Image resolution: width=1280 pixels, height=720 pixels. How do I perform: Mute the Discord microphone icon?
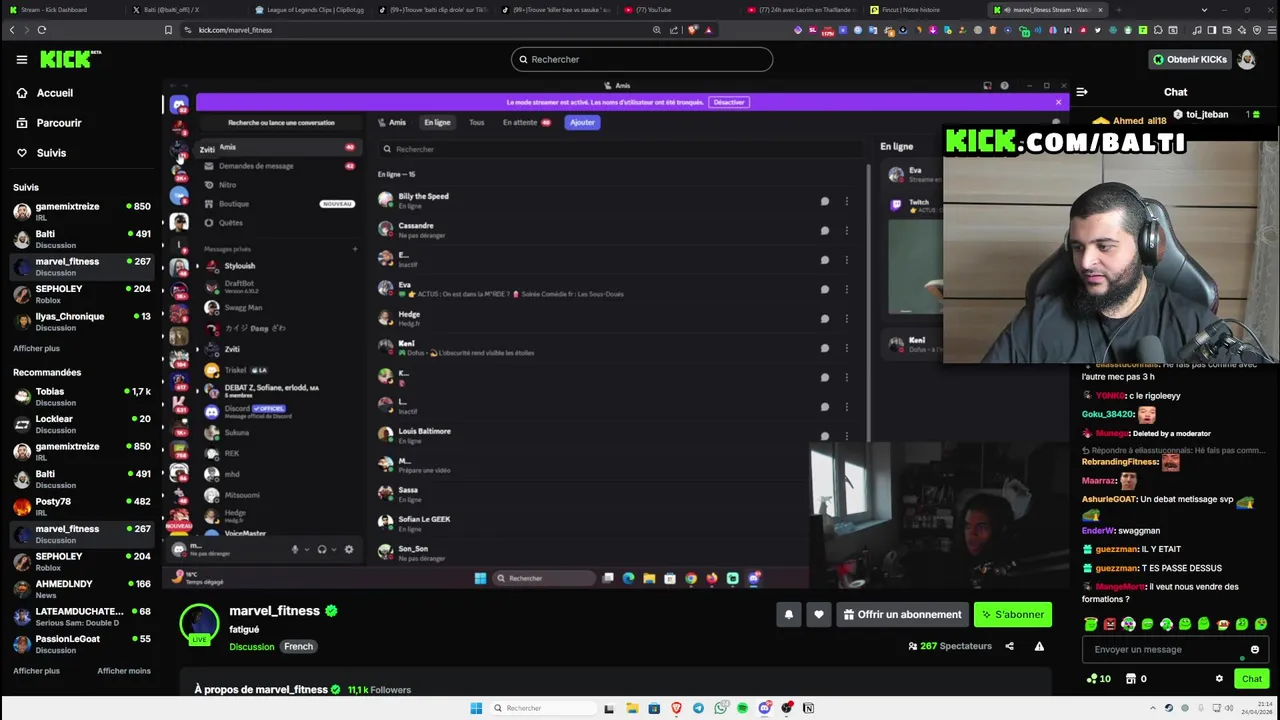[x=295, y=549]
